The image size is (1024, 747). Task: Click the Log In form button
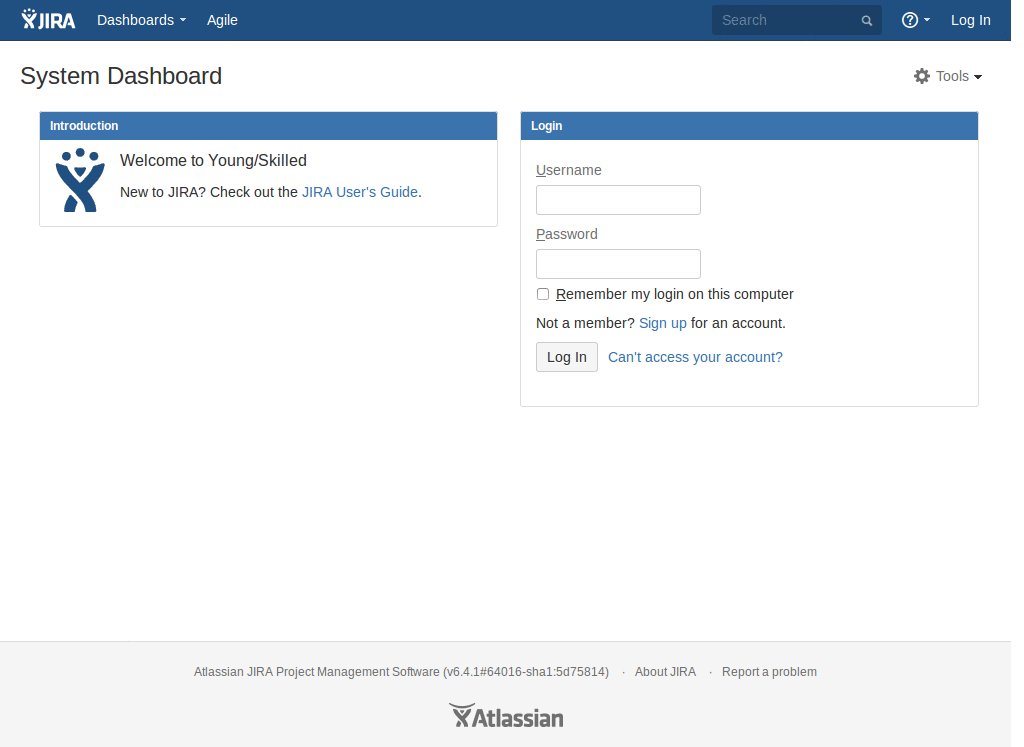(567, 357)
